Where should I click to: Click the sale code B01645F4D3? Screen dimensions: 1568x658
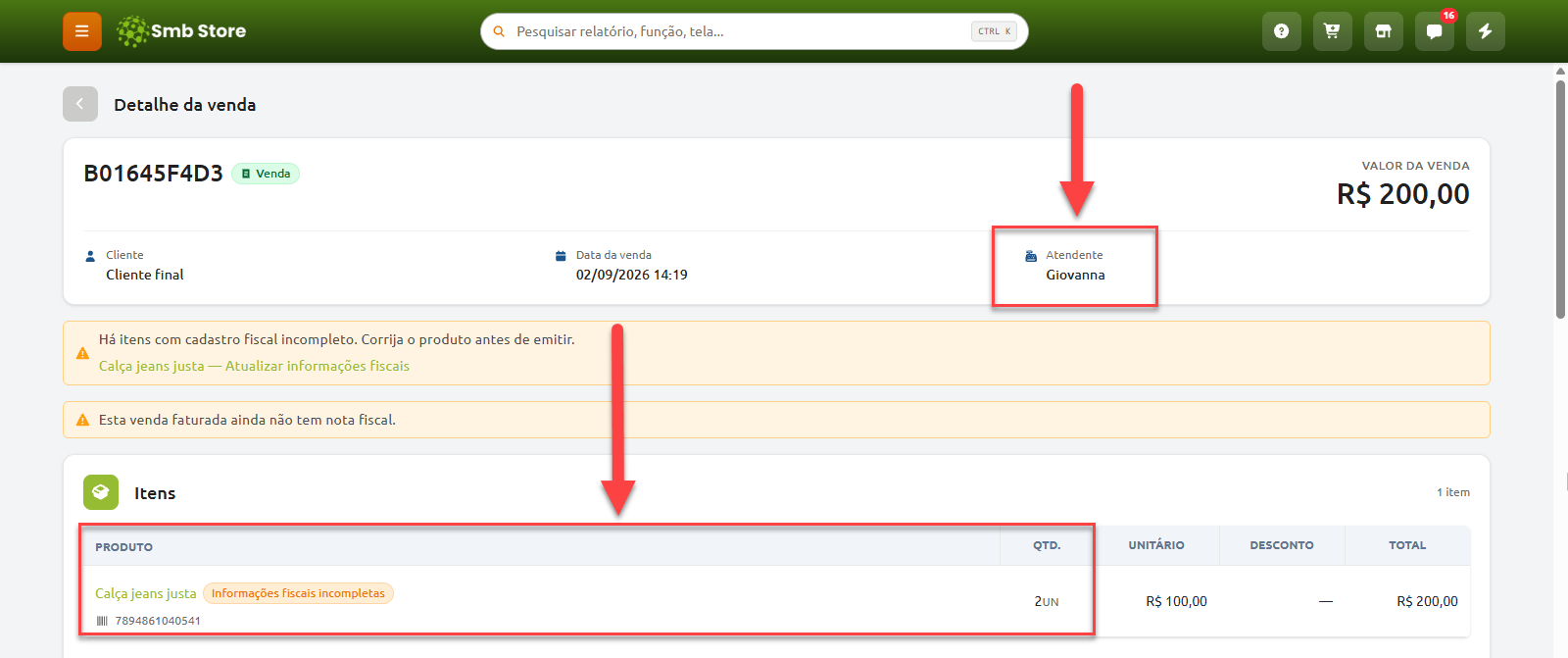coord(153,174)
